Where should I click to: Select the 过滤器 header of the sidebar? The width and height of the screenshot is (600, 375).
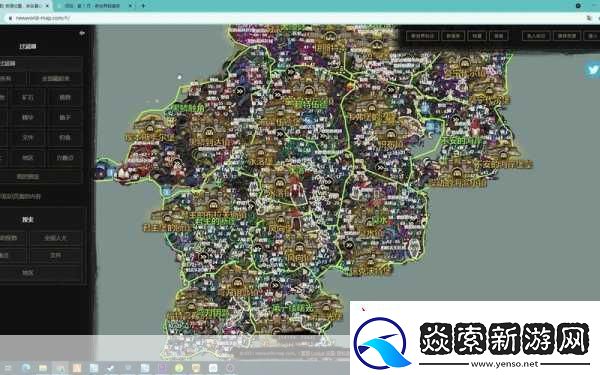[28, 46]
